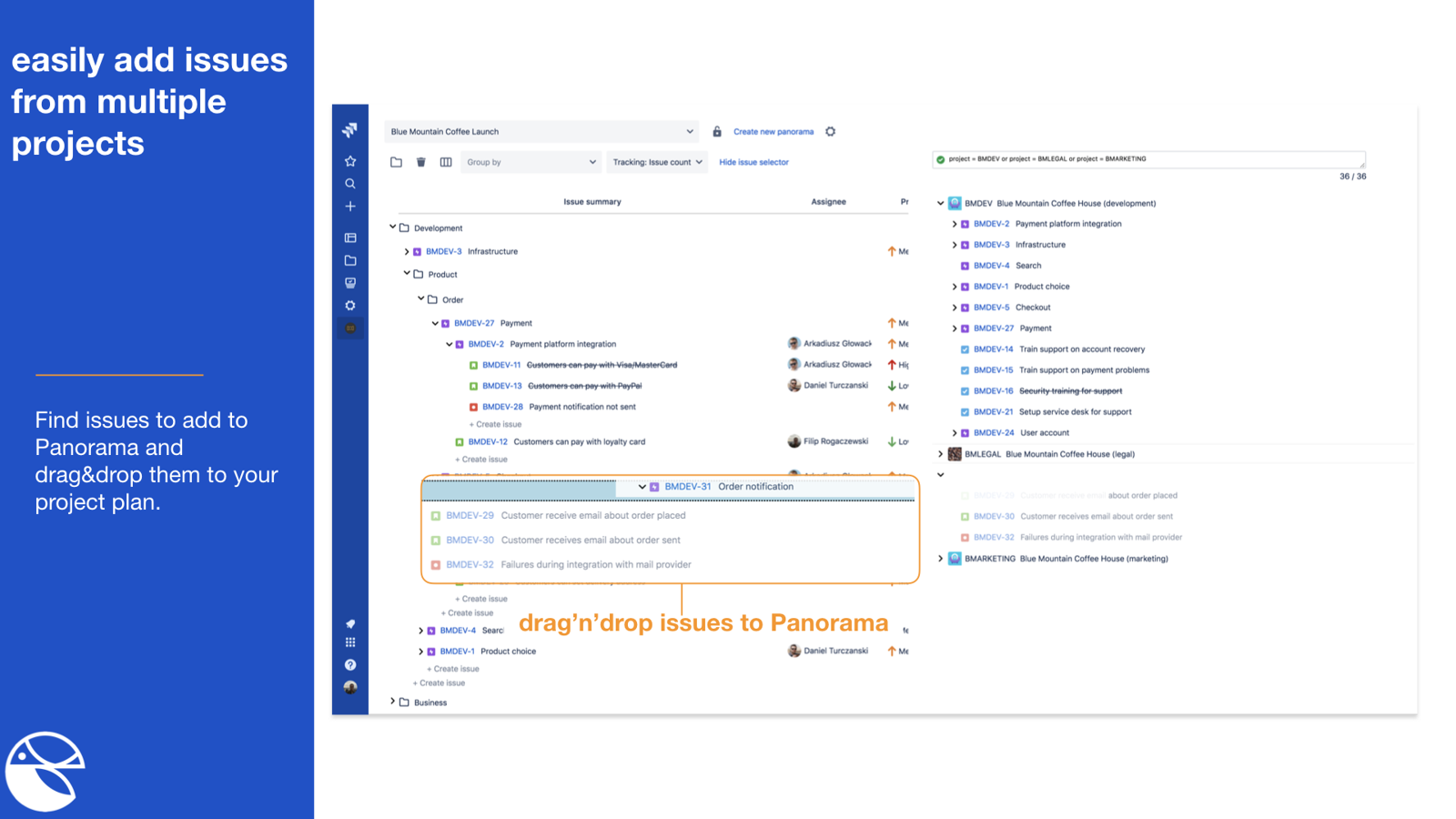The width and height of the screenshot is (1456, 819).
Task: Expand the BMLEGAL project in the issue selector
Action: [x=941, y=454]
